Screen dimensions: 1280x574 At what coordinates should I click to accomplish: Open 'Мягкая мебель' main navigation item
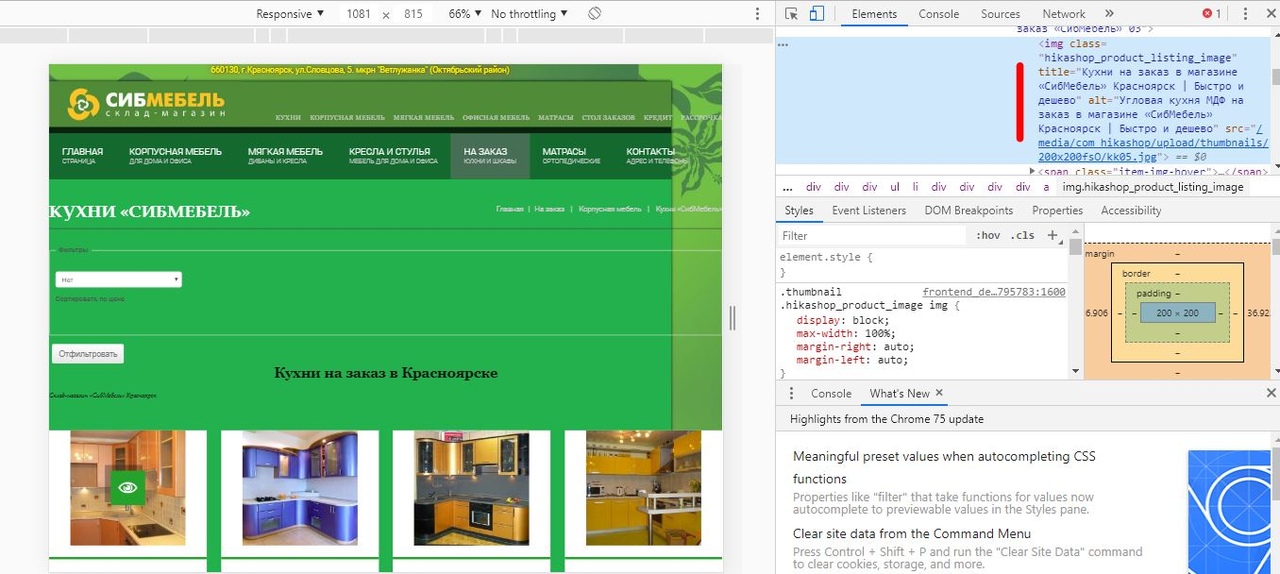point(285,156)
